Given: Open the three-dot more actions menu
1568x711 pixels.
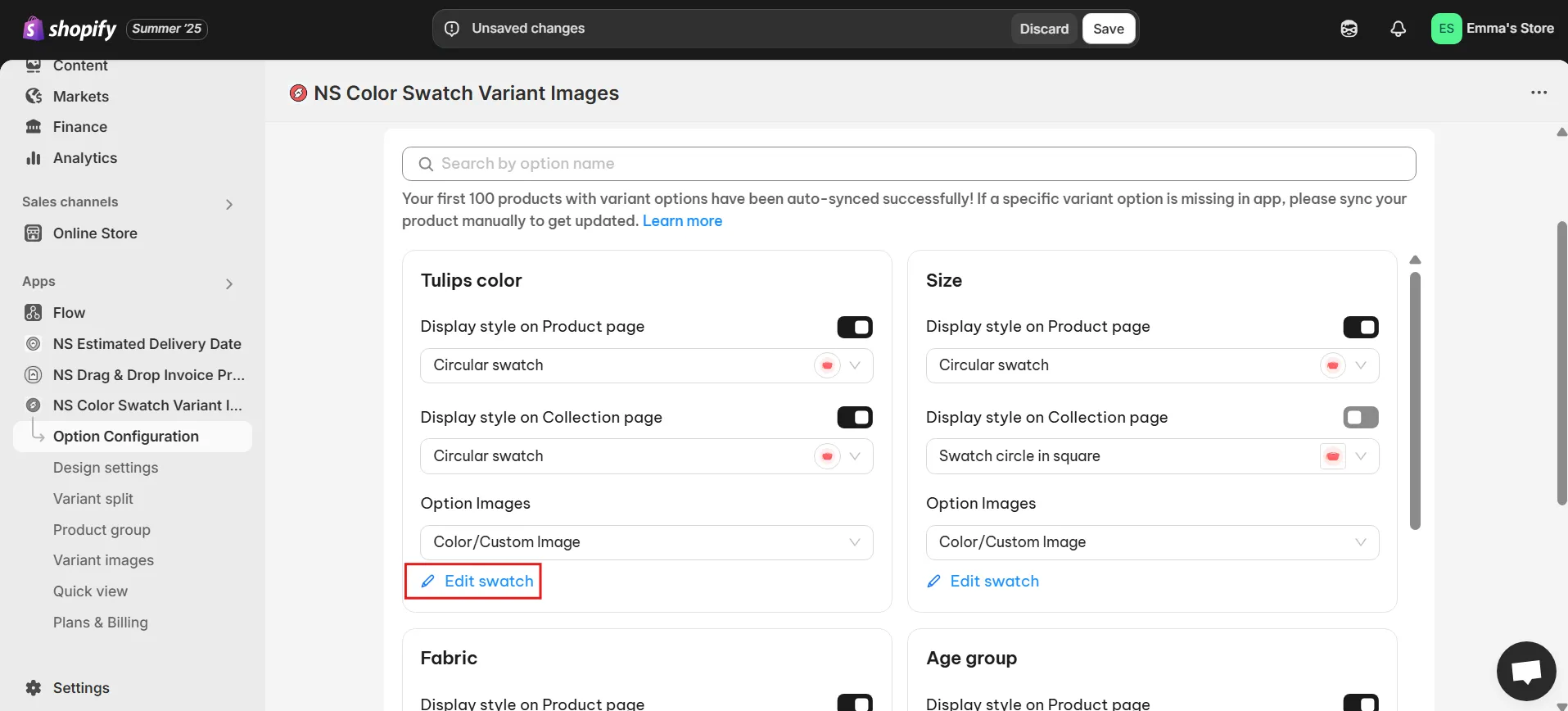Looking at the screenshot, I should [x=1539, y=93].
